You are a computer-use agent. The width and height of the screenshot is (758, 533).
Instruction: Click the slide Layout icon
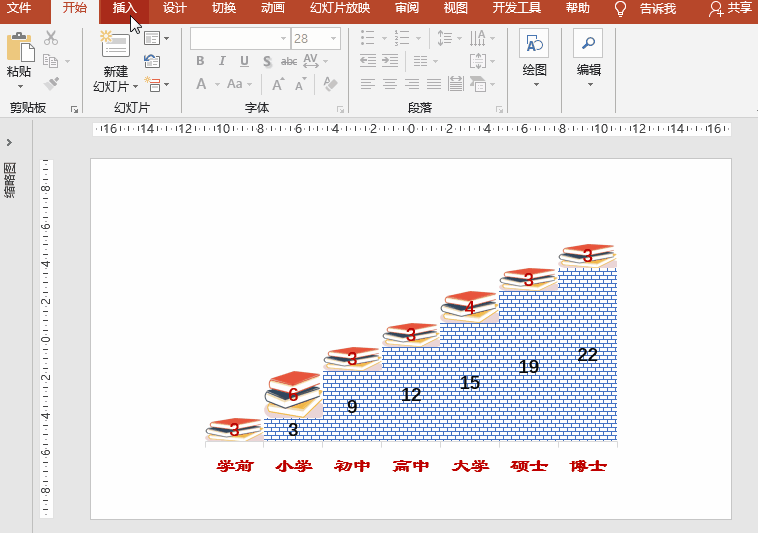pos(152,38)
